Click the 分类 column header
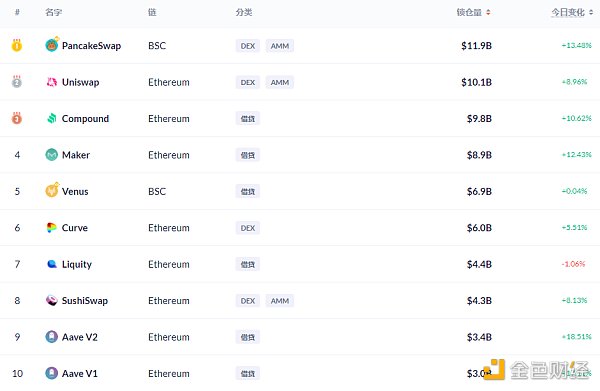The width and height of the screenshot is (600, 391). (x=244, y=12)
